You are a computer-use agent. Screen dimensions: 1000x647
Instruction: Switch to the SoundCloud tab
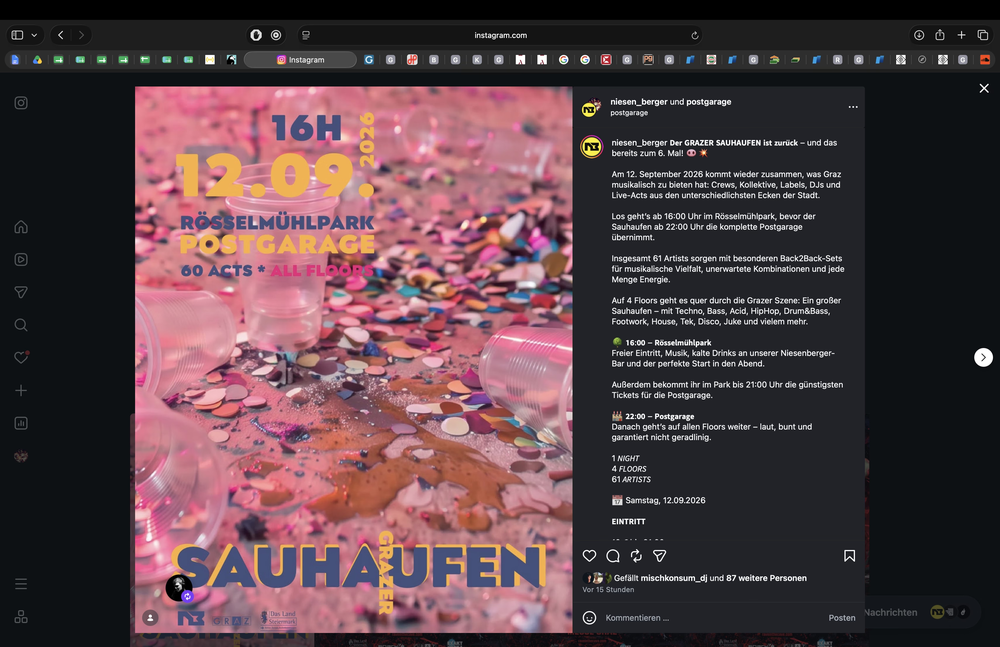[985, 60]
